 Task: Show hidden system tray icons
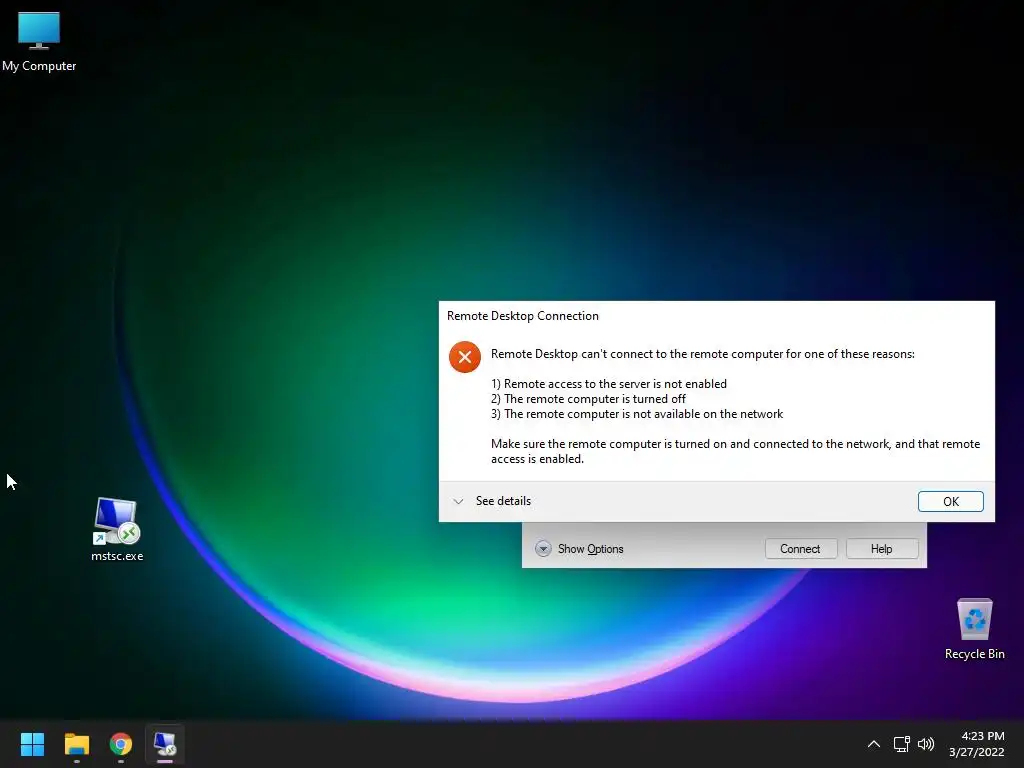874,744
